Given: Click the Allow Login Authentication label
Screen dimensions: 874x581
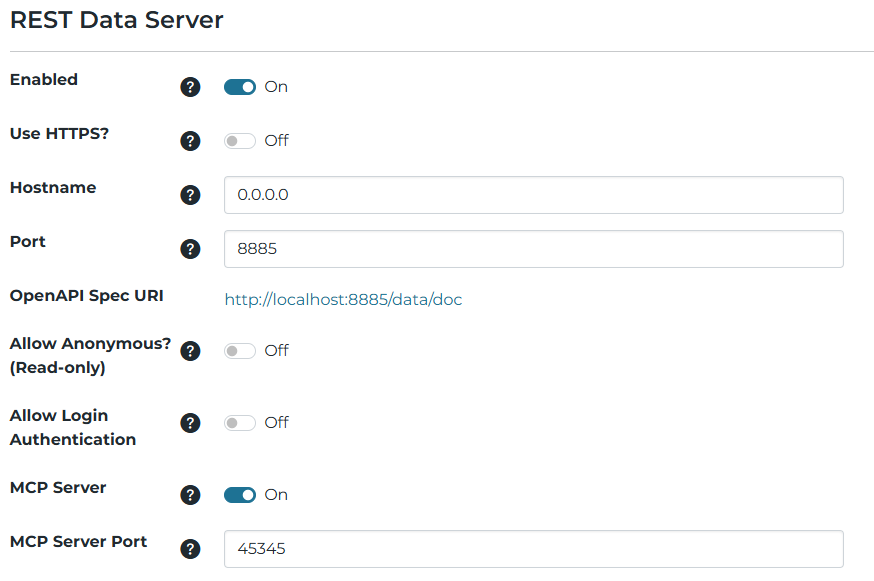Looking at the screenshot, I should (x=73, y=428).
